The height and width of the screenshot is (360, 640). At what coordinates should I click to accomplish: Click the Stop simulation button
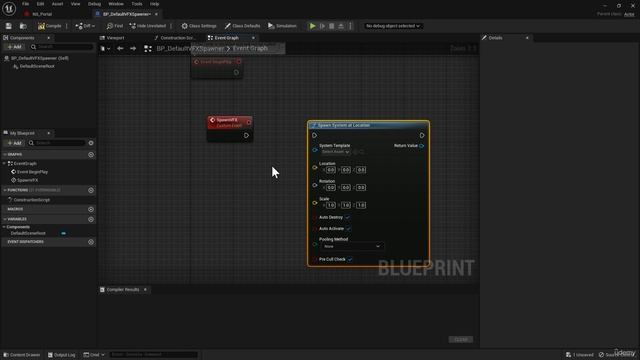tap(332, 26)
